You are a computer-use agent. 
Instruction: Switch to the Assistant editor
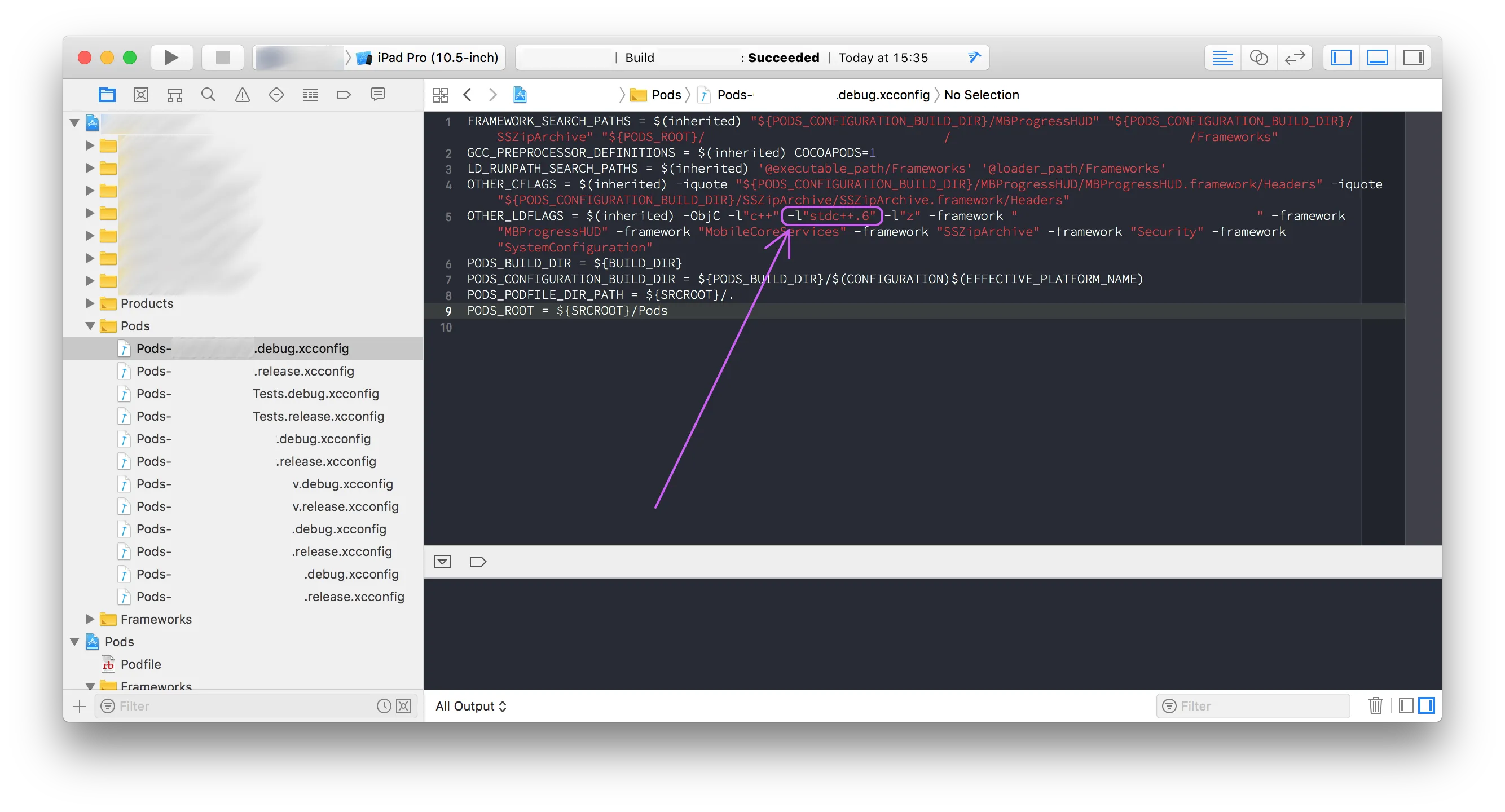coord(1258,58)
